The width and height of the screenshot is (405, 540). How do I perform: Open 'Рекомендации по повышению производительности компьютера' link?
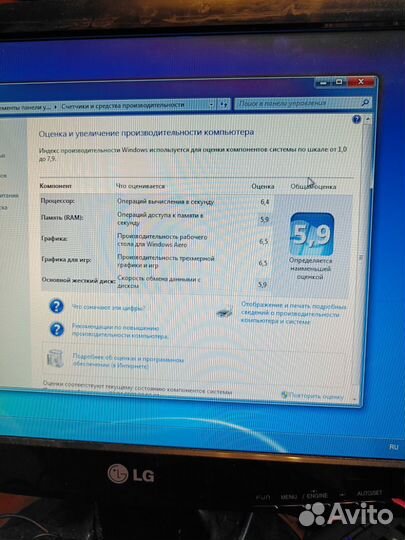tap(120, 331)
